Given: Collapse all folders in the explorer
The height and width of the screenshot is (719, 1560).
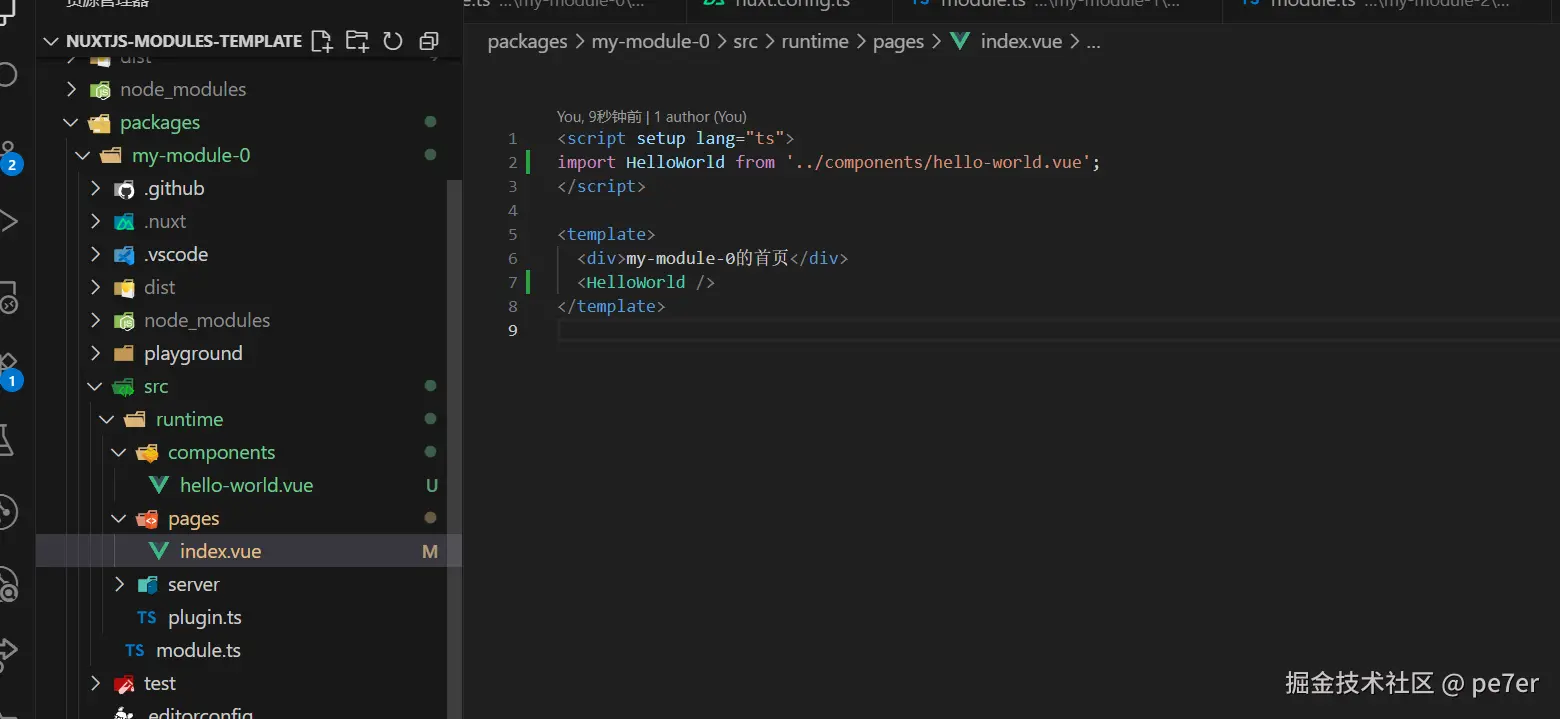Looking at the screenshot, I should pyautogui.click(x=429, y=41).
